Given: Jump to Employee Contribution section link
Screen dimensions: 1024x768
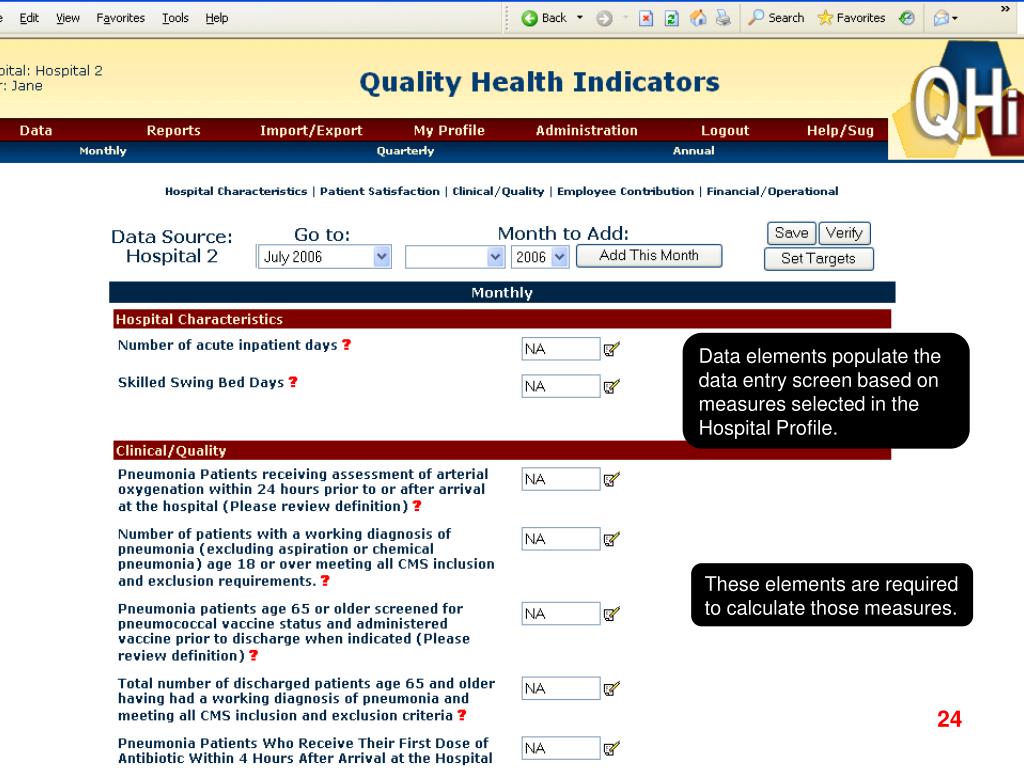Looking at the screenshot, I should 625,191.
